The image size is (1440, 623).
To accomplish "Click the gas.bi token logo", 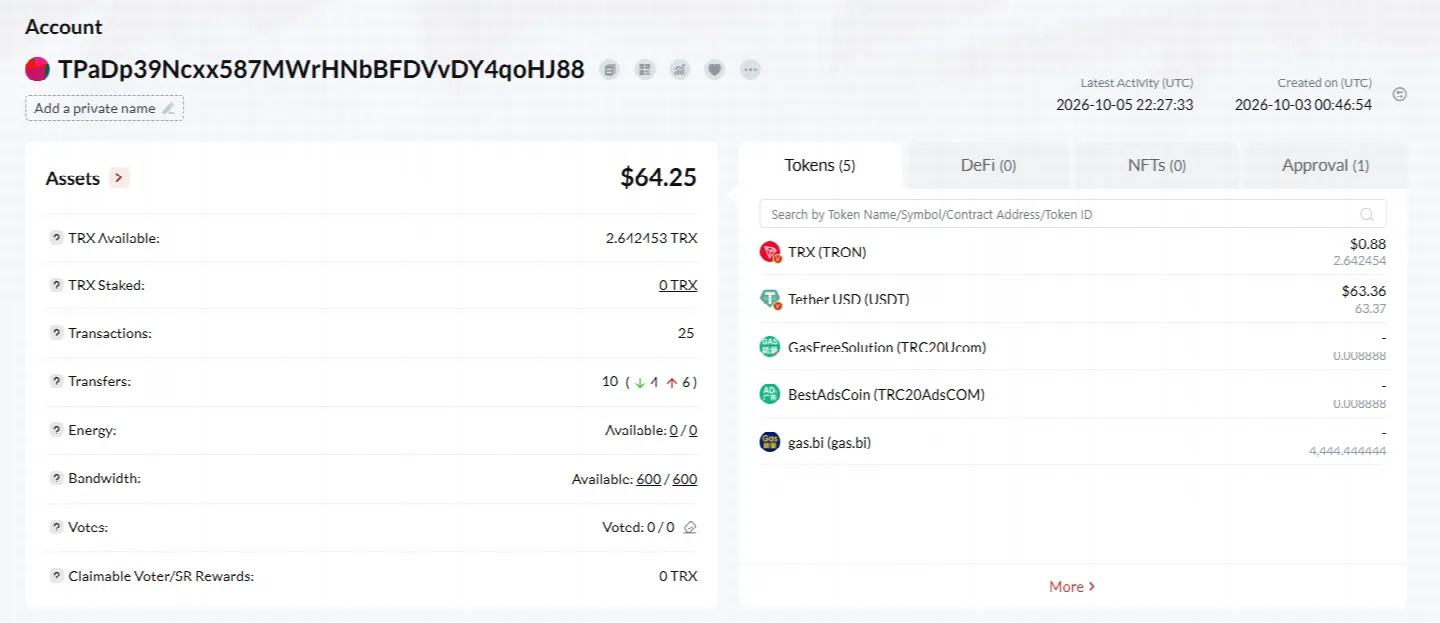I will (770, 442).
